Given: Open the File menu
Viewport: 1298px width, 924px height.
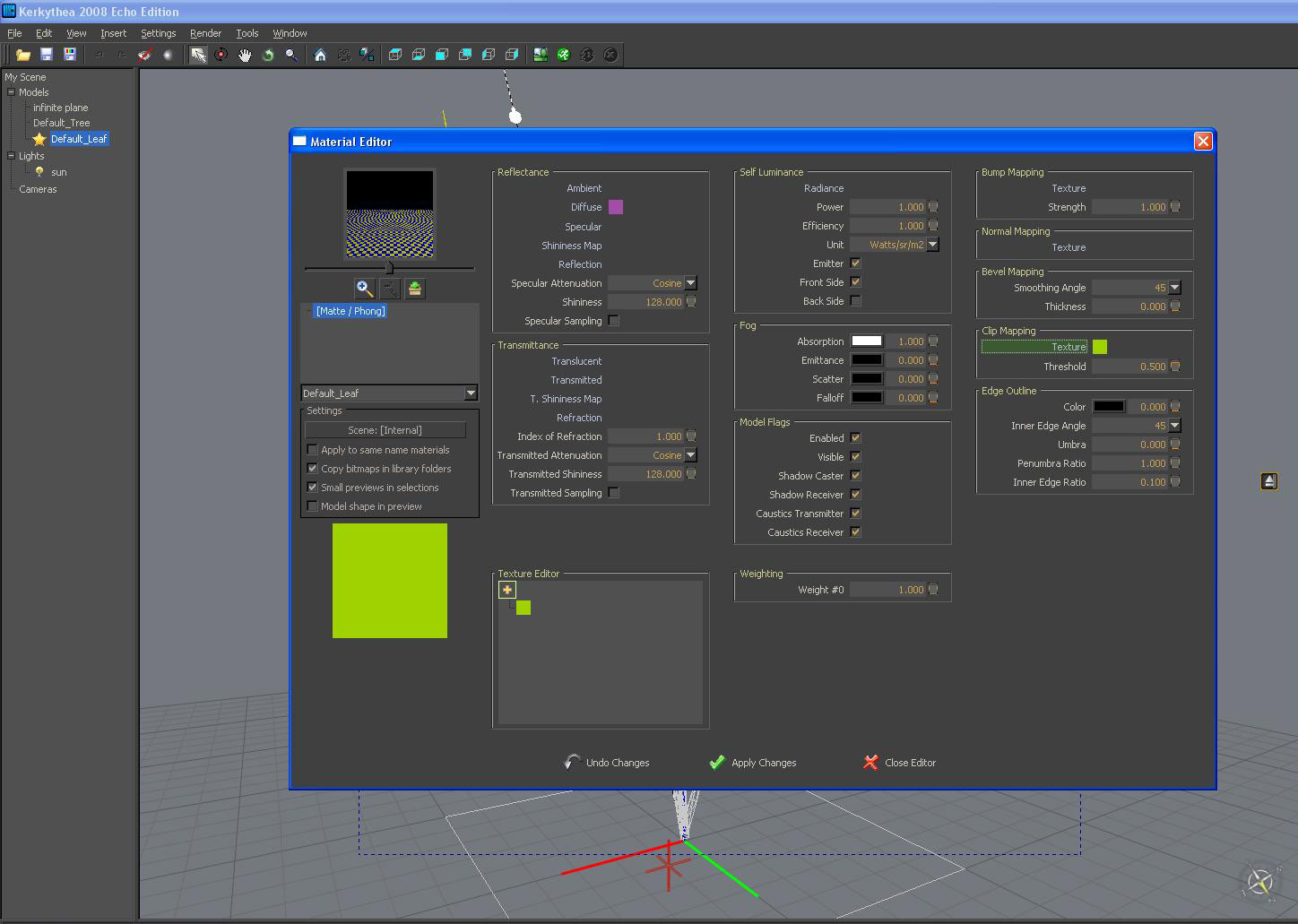Looking at the screenshot, I should click(x=14, y=33).
